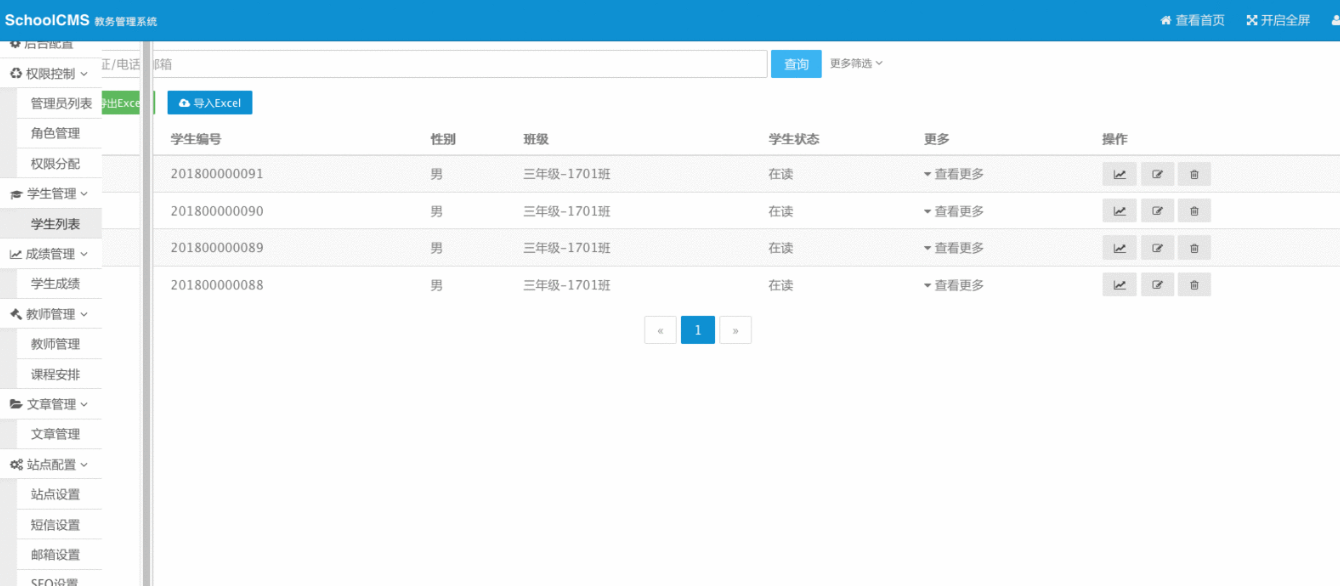Click the 导入Excel import button

click(x=209, y=102)
